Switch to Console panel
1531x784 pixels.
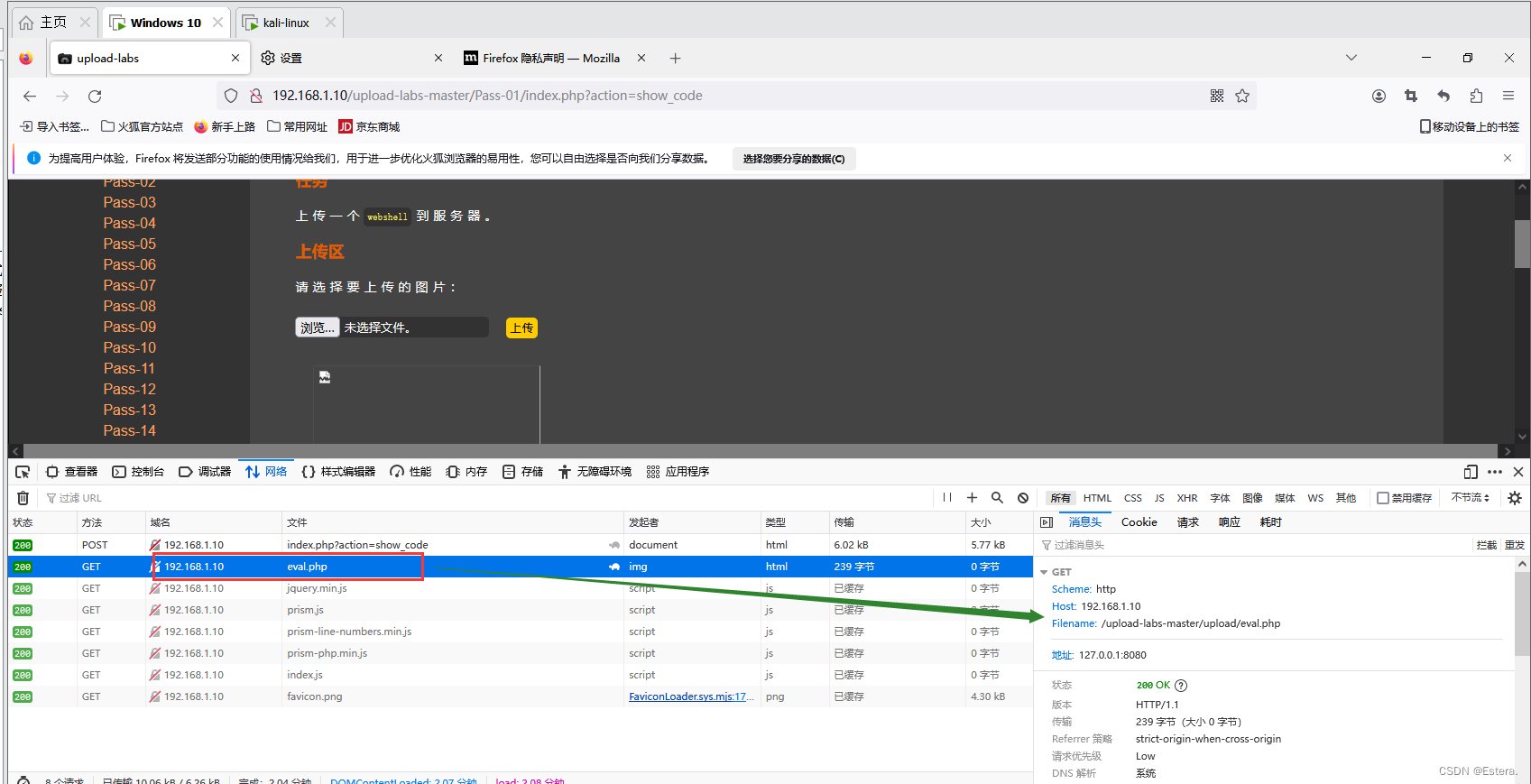(138, 472)
